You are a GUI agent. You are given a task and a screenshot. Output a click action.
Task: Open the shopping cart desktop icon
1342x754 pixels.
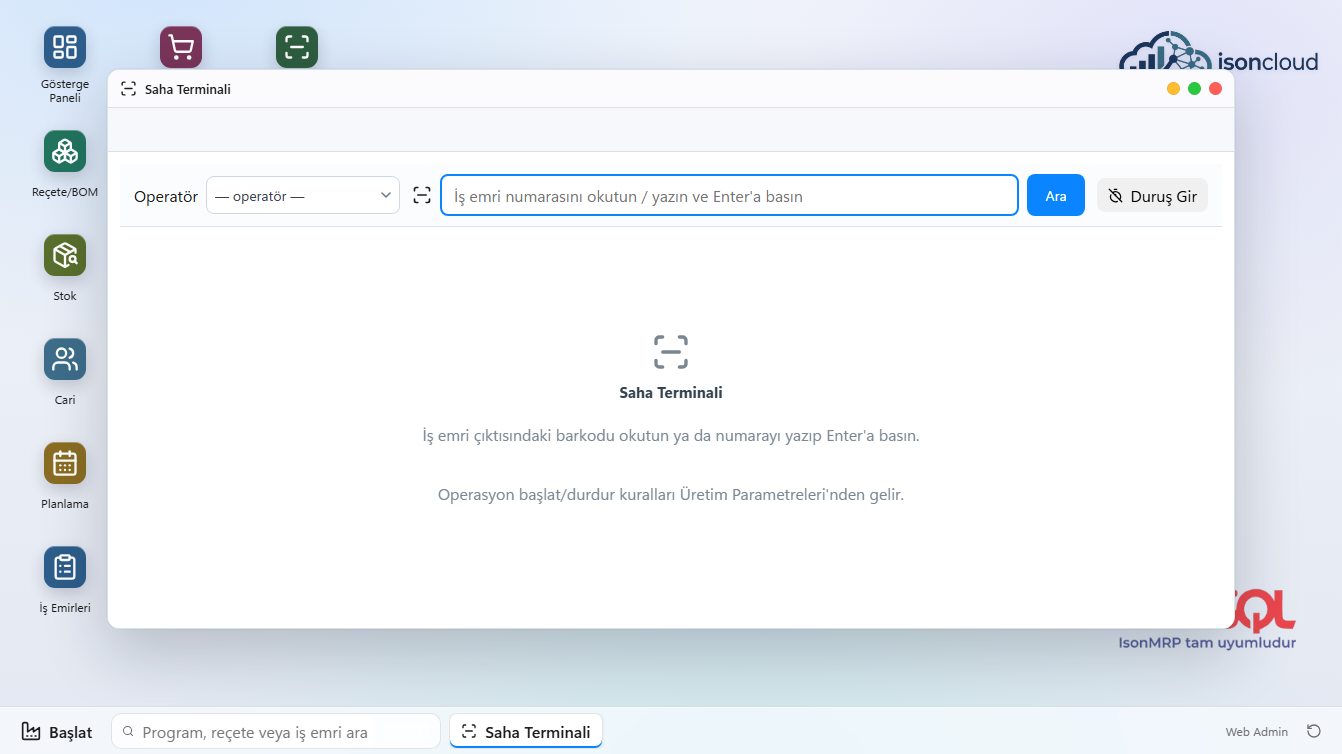(x=181, y=47)
